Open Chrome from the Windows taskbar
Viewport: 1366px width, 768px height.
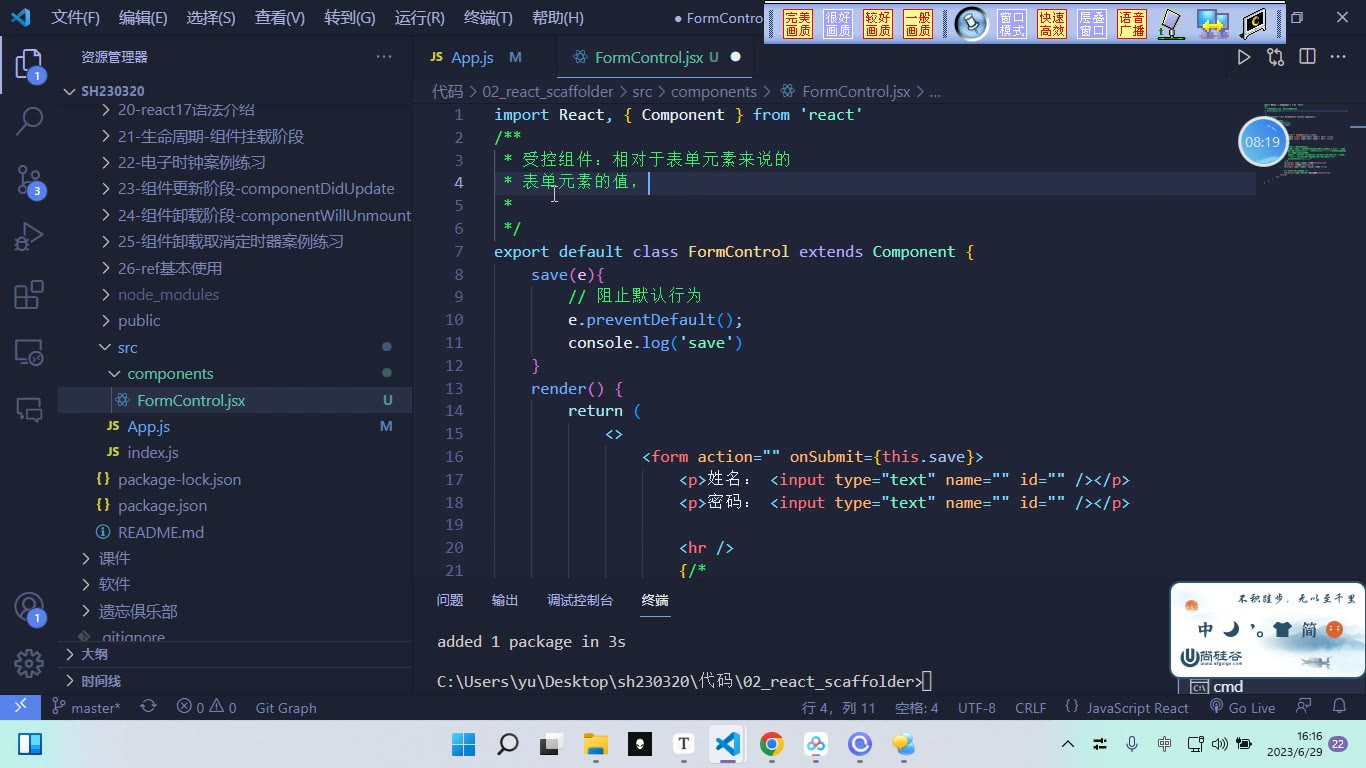[771, 744]
